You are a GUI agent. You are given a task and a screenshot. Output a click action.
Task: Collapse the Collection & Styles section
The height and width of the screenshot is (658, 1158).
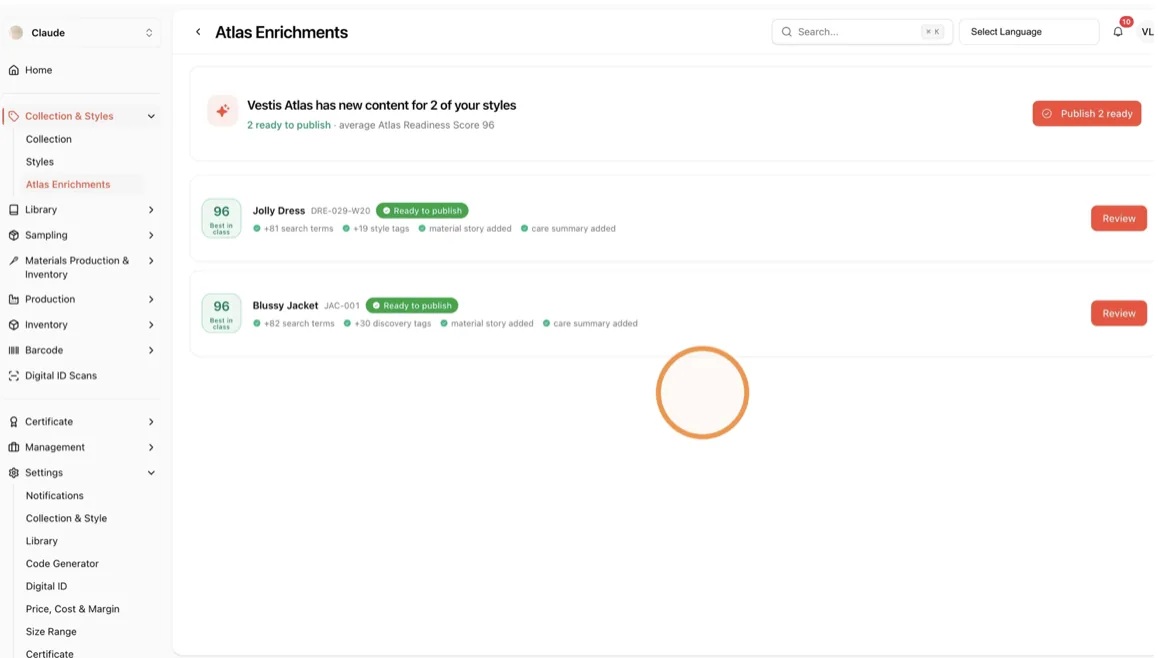coord(151,116)
